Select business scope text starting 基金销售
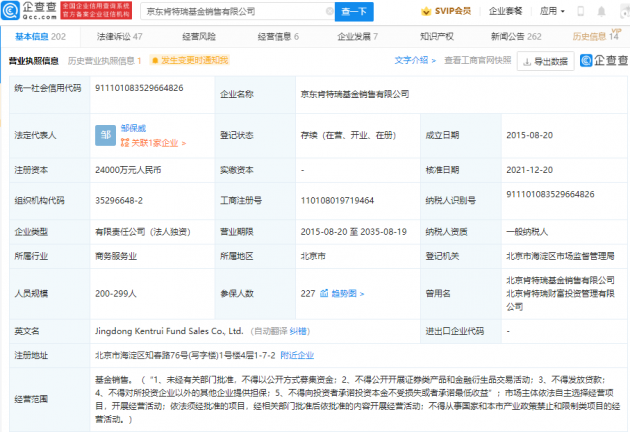 [358, 399]
